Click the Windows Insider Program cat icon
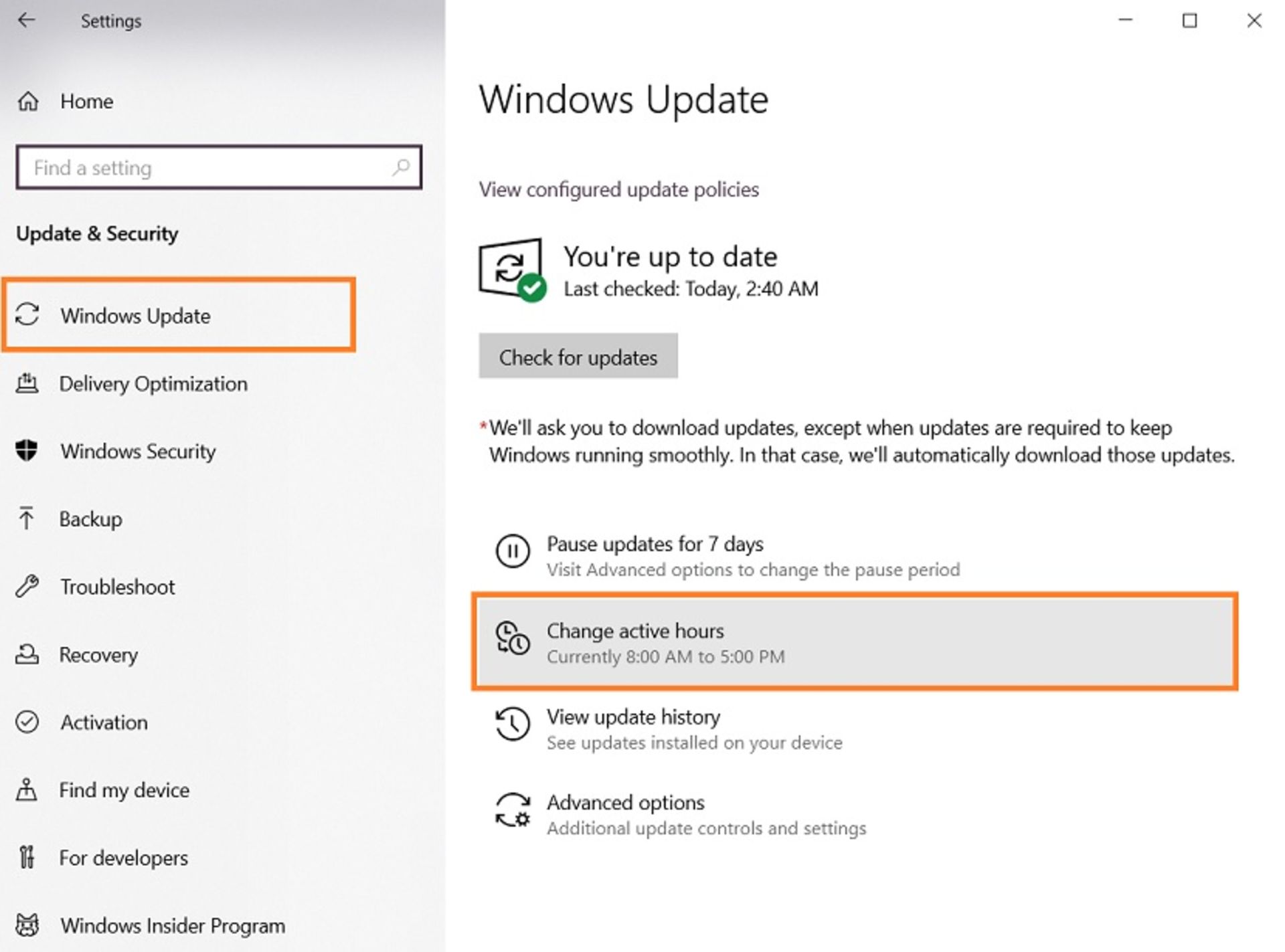The width and height of the screenshot is (1285, 952). click(x=27, y=925)
